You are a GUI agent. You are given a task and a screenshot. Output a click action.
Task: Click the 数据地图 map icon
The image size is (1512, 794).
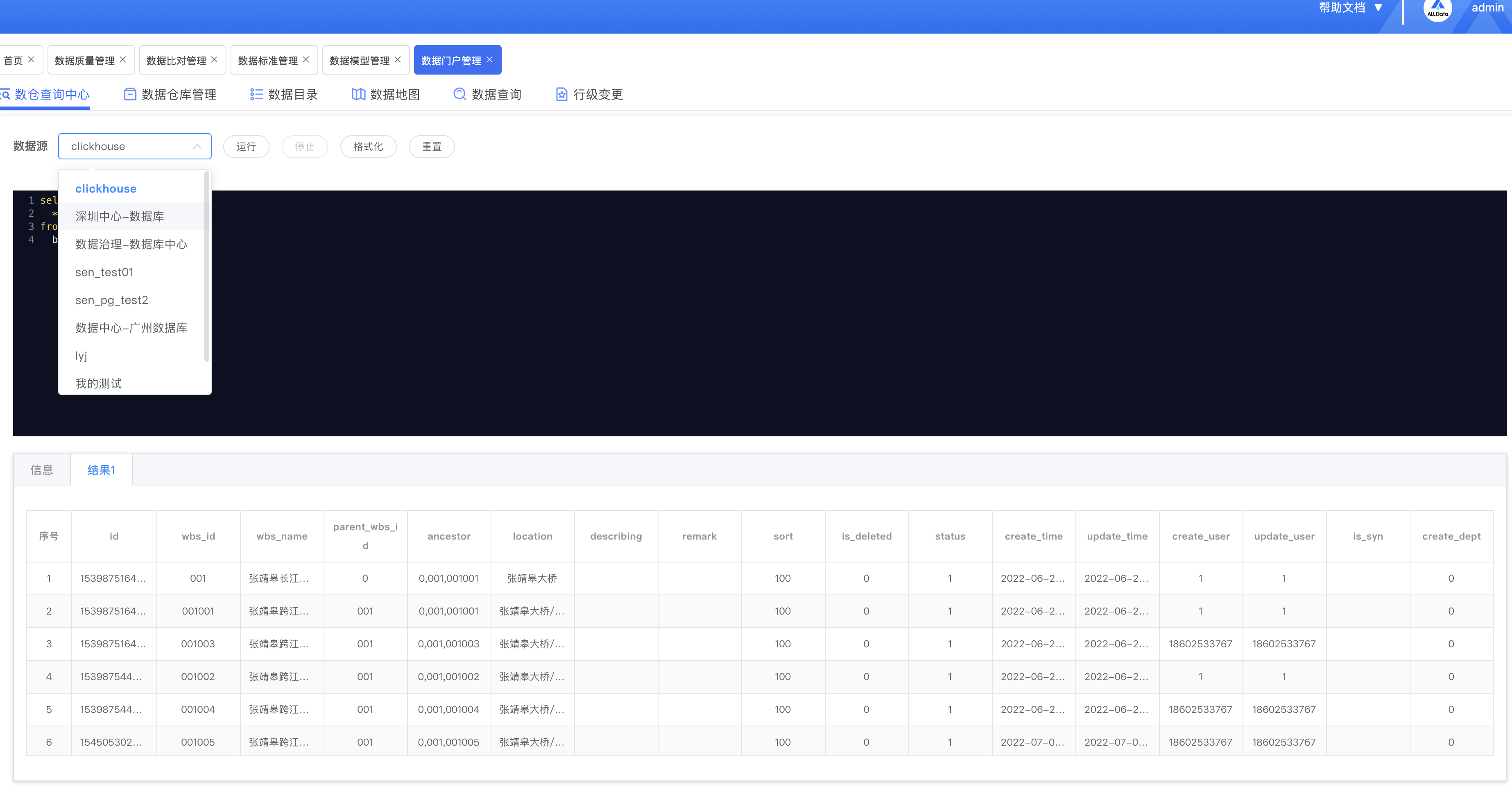(358, 94)
